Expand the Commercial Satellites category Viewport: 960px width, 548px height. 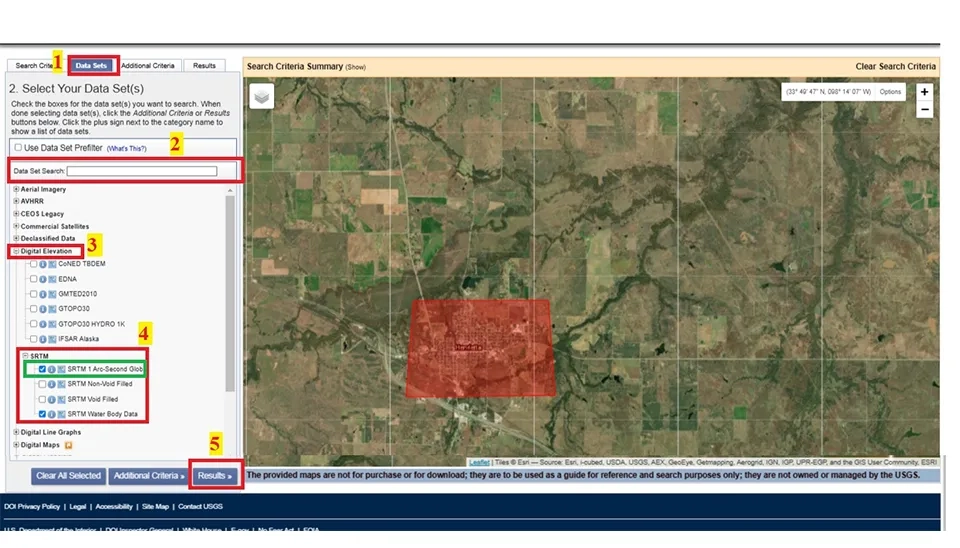click(17, 226)
